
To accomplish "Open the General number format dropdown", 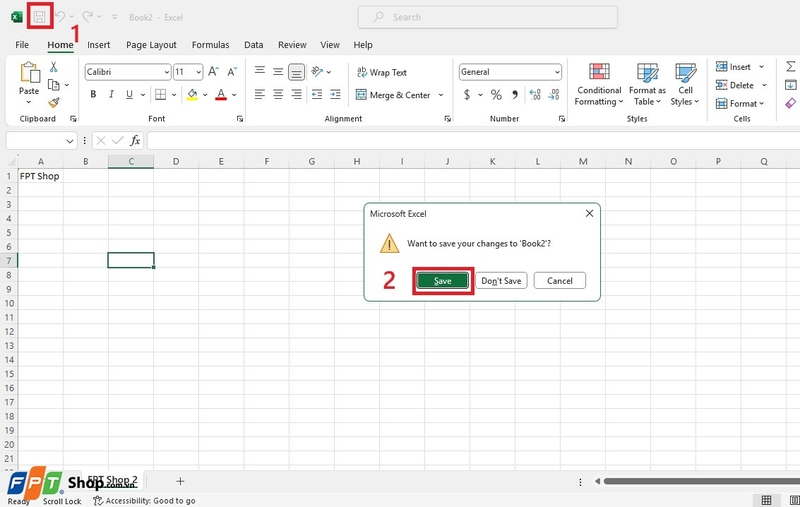I will pos(557,72).
